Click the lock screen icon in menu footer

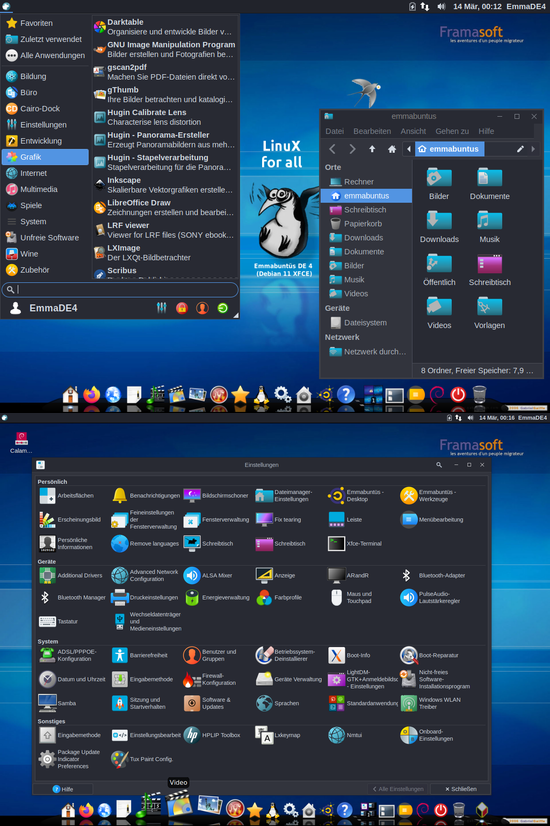pyautogui.click(x=182, y=308)
